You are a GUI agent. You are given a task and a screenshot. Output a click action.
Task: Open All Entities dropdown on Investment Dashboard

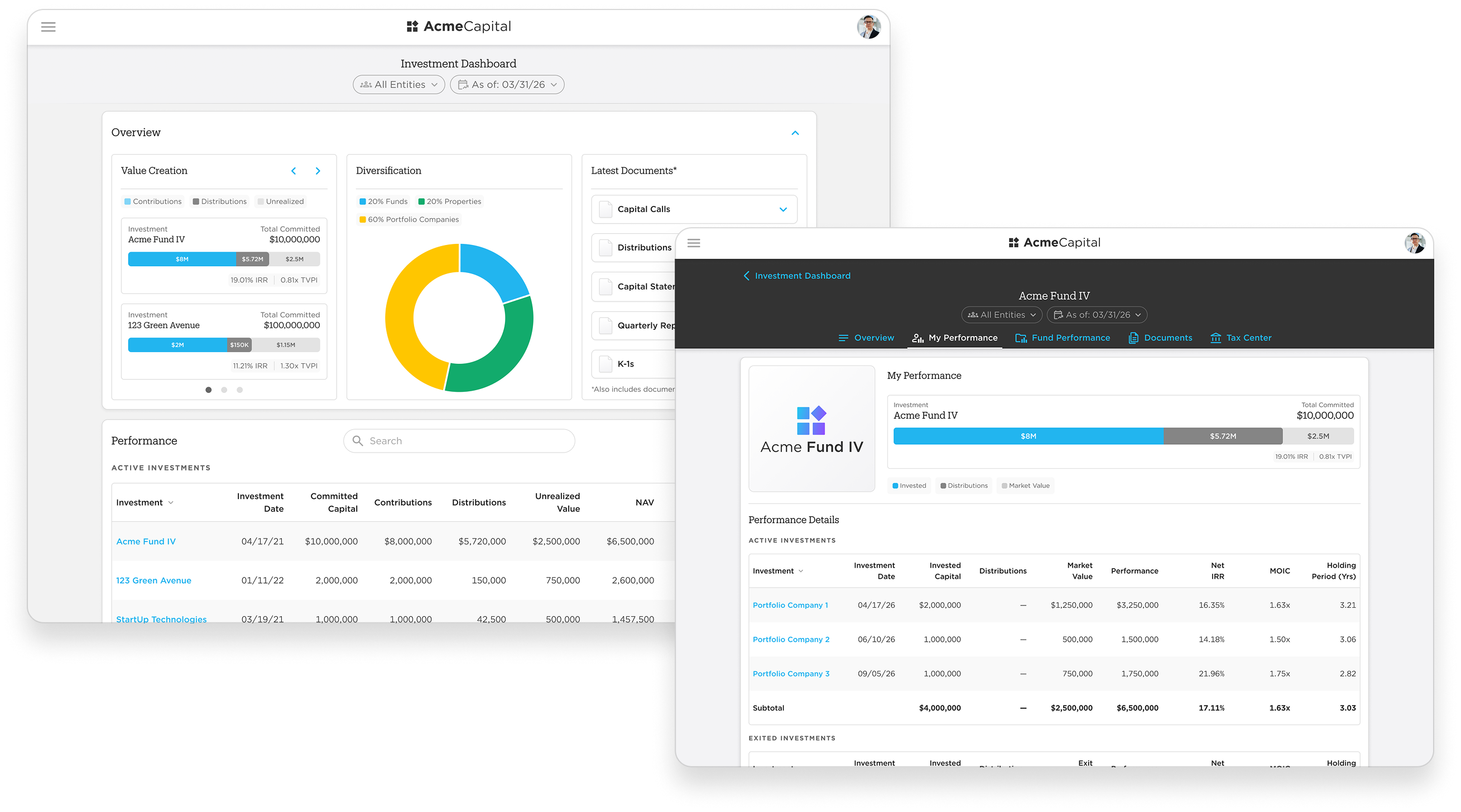[x=398, y=84]
